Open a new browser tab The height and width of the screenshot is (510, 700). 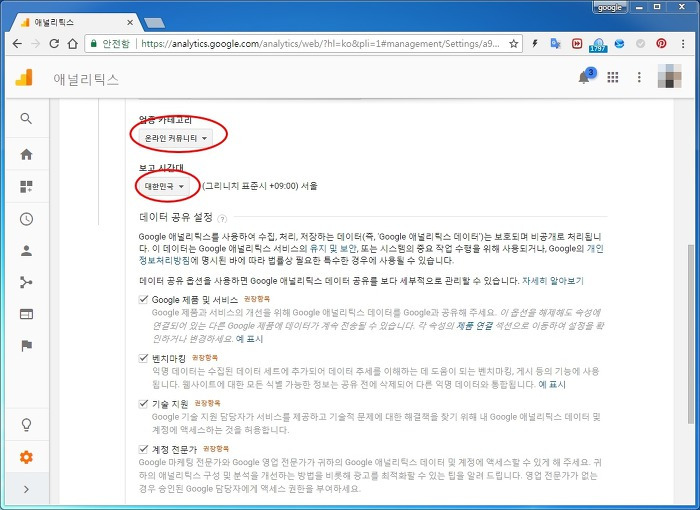(154, 23)
